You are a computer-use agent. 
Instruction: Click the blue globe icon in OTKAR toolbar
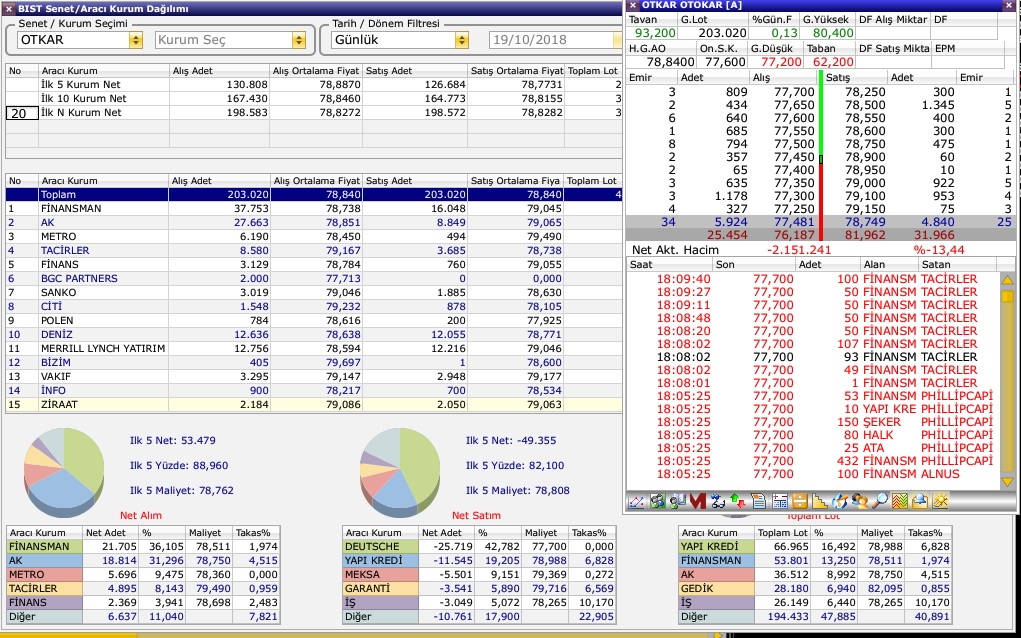pos(840,501)
